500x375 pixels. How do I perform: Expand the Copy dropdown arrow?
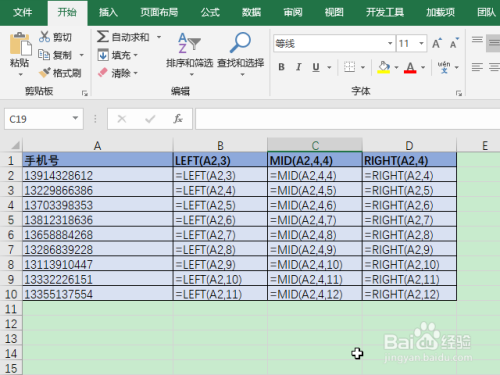[81, 55]
